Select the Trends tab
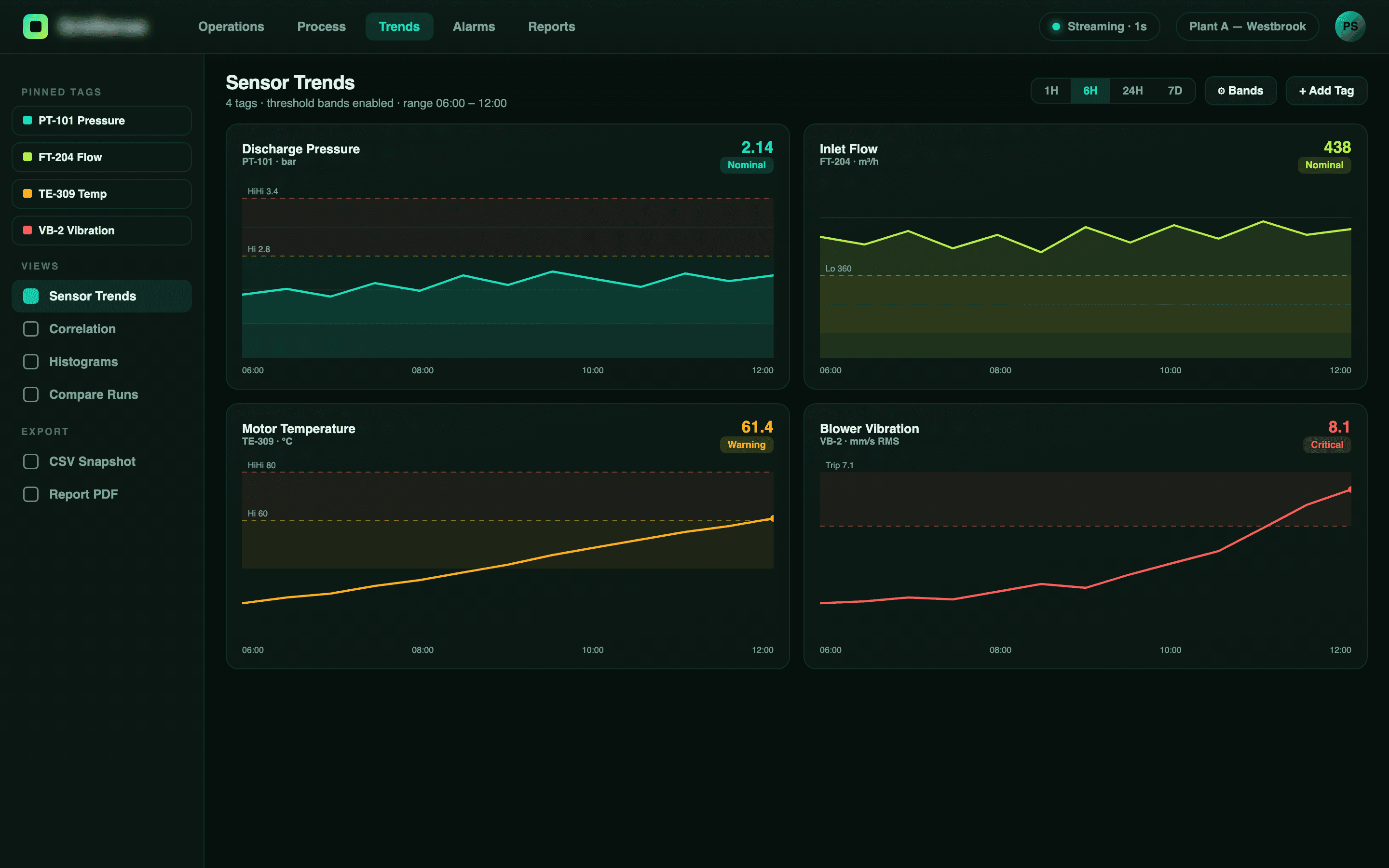Image resolution: width=1389 pixels, height=868 pixels. [399, 27]
